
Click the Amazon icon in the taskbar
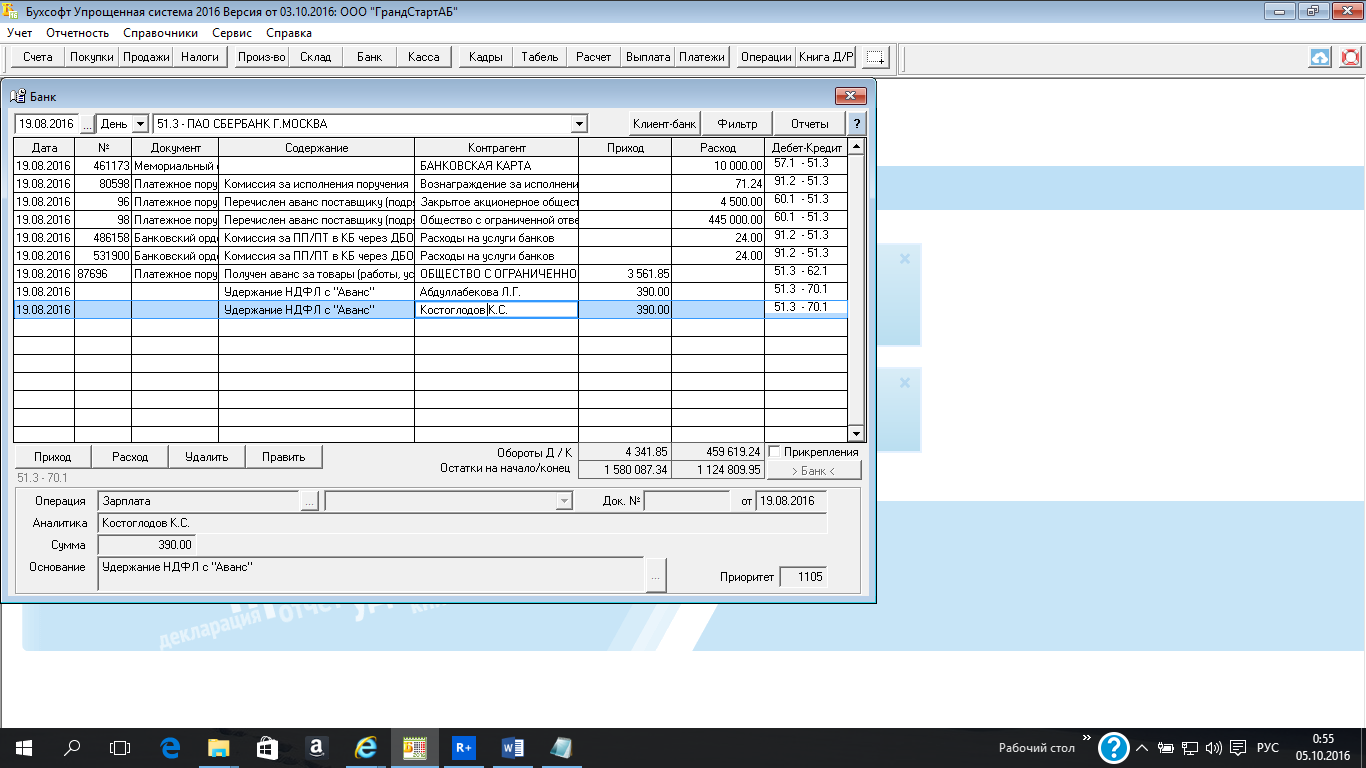(x=316, y=747)
